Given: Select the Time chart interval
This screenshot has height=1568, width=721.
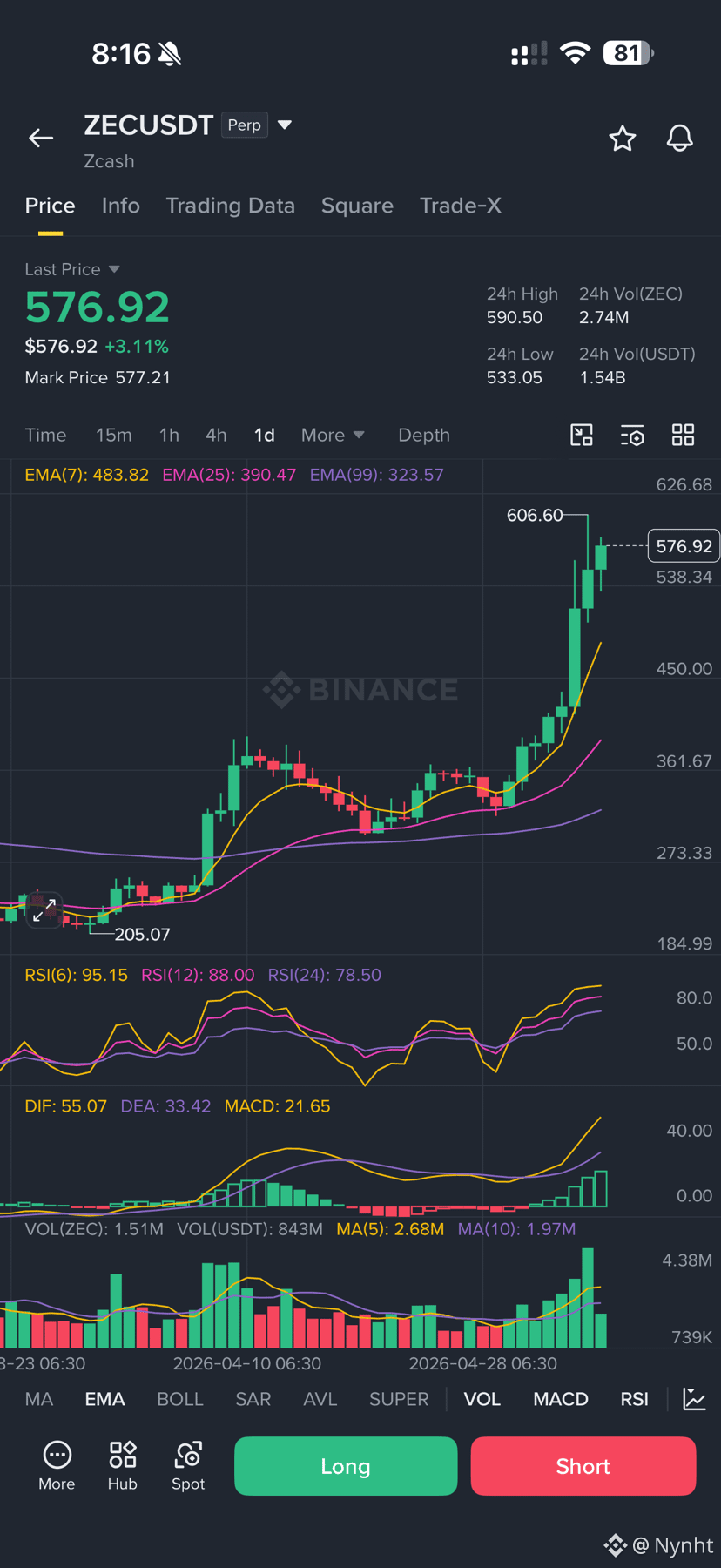Looking at the screenshot, I should (x=45, y=435).
